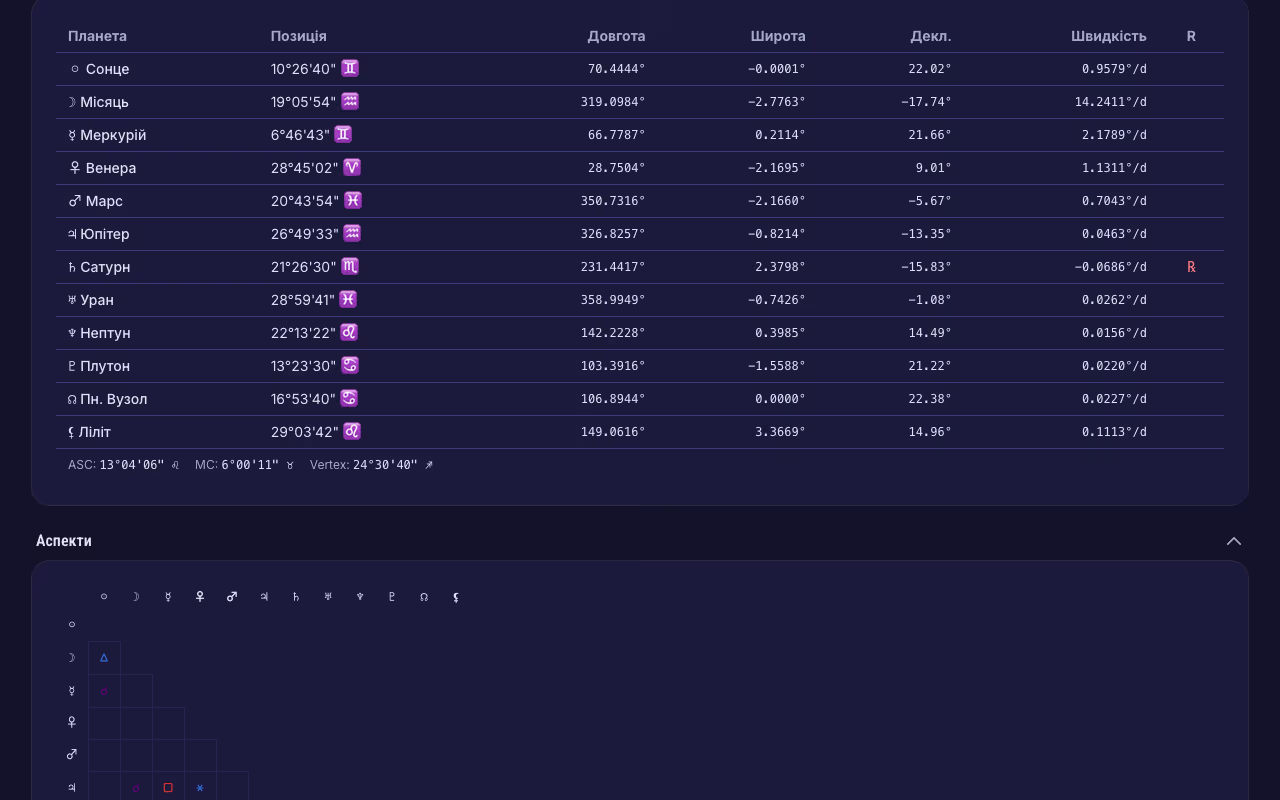Screen dimensions: 1280x800
Task: Select the Плутон planet row name
Action: [104, 366]
